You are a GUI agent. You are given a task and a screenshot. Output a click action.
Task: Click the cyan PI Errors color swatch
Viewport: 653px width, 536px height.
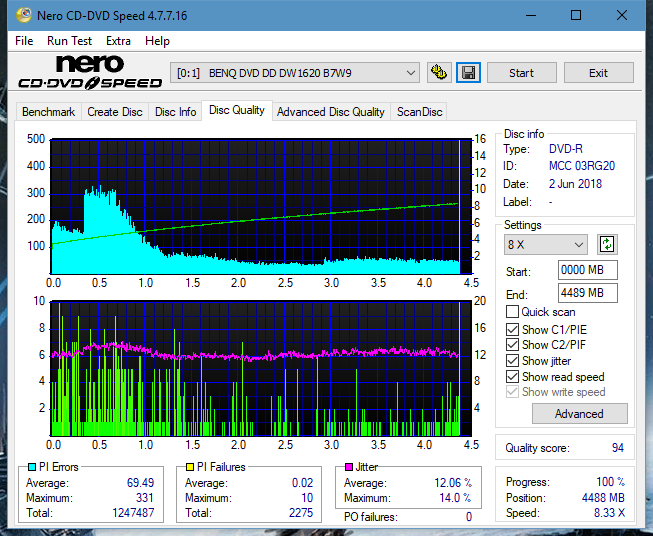pyautogui.click(x=32, y=467)
